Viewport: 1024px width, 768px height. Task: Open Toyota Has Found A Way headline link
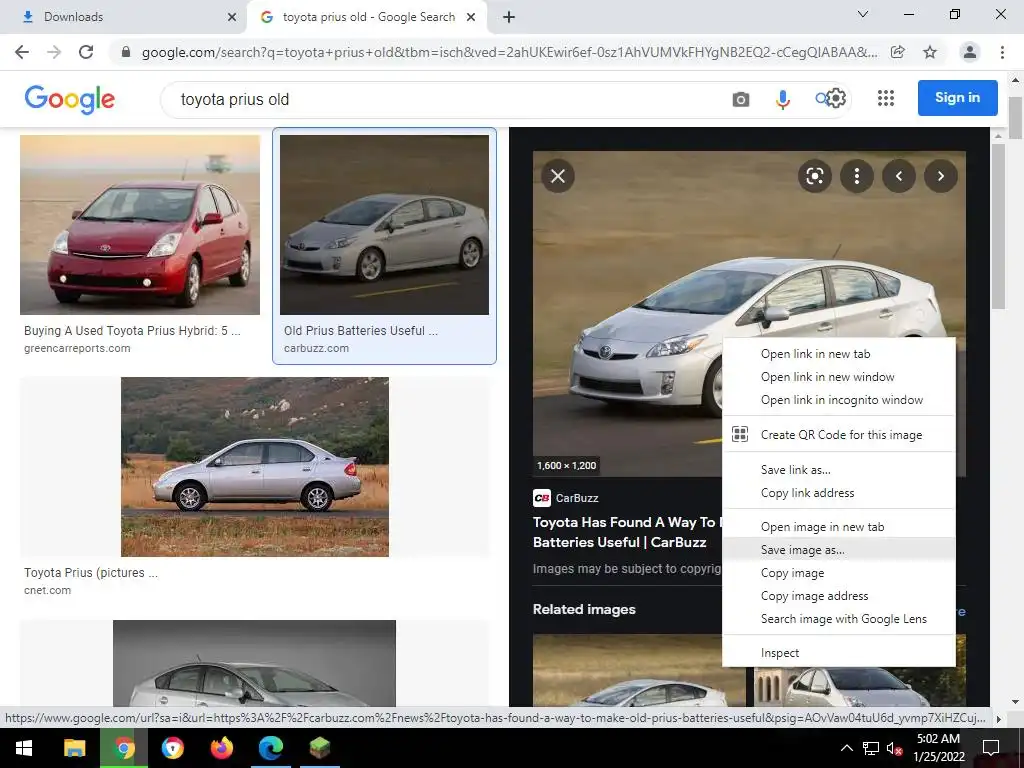click(x=627, y=532)
